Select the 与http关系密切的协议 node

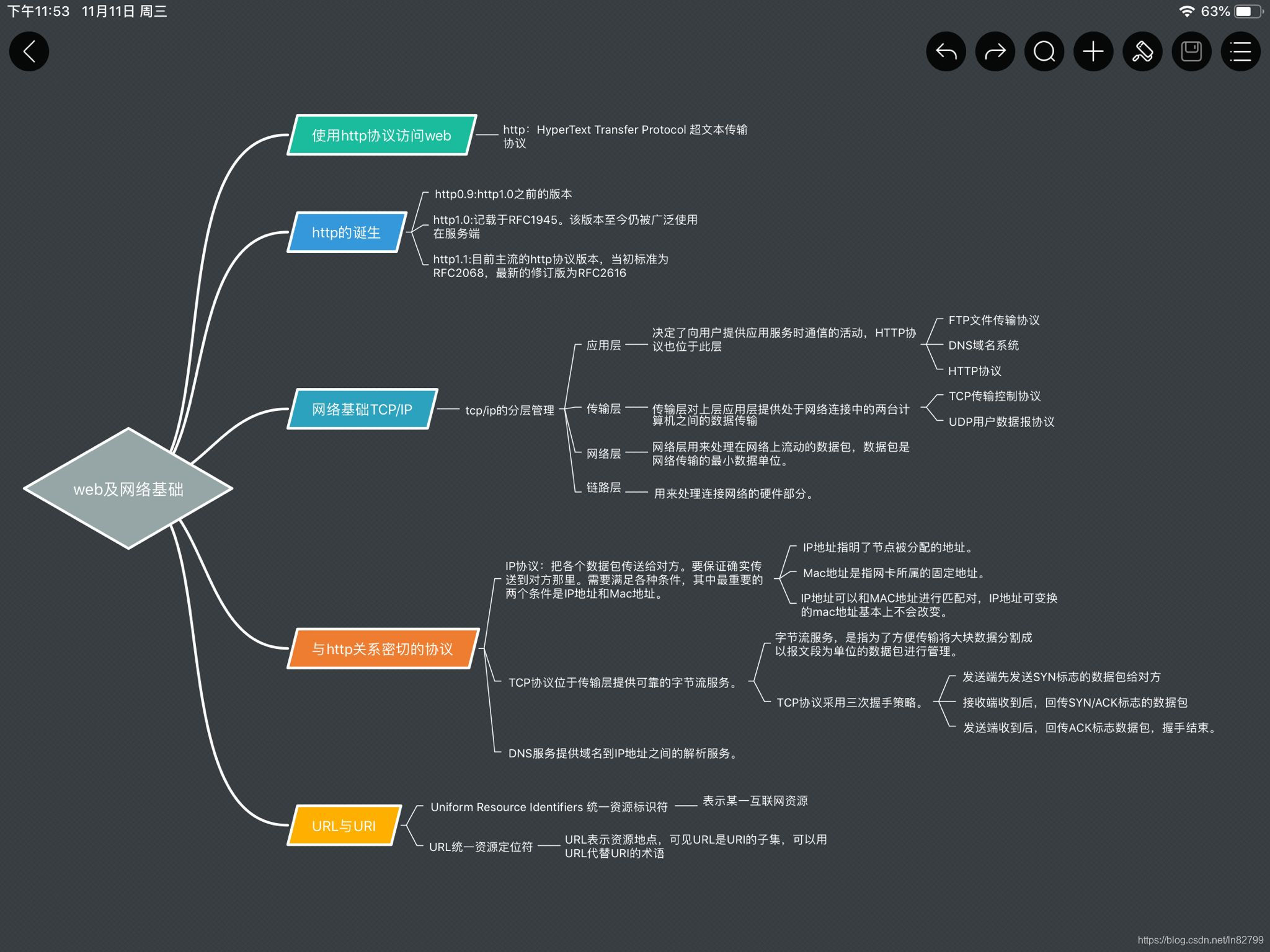(x=383, y=649)
